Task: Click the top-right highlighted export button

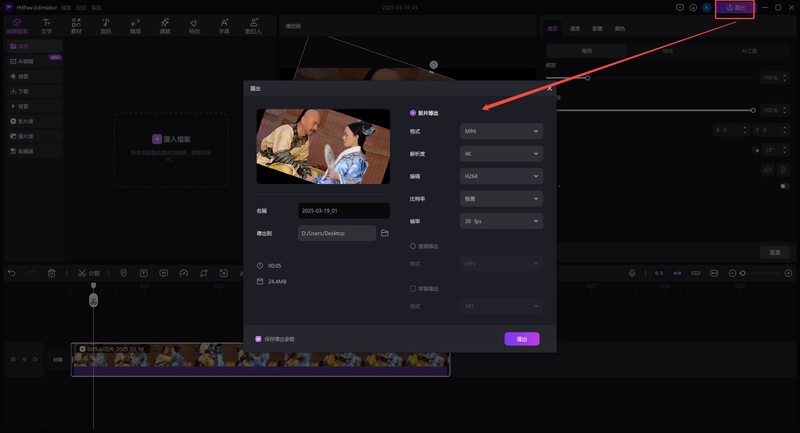Action: click(x=735, y=8)
